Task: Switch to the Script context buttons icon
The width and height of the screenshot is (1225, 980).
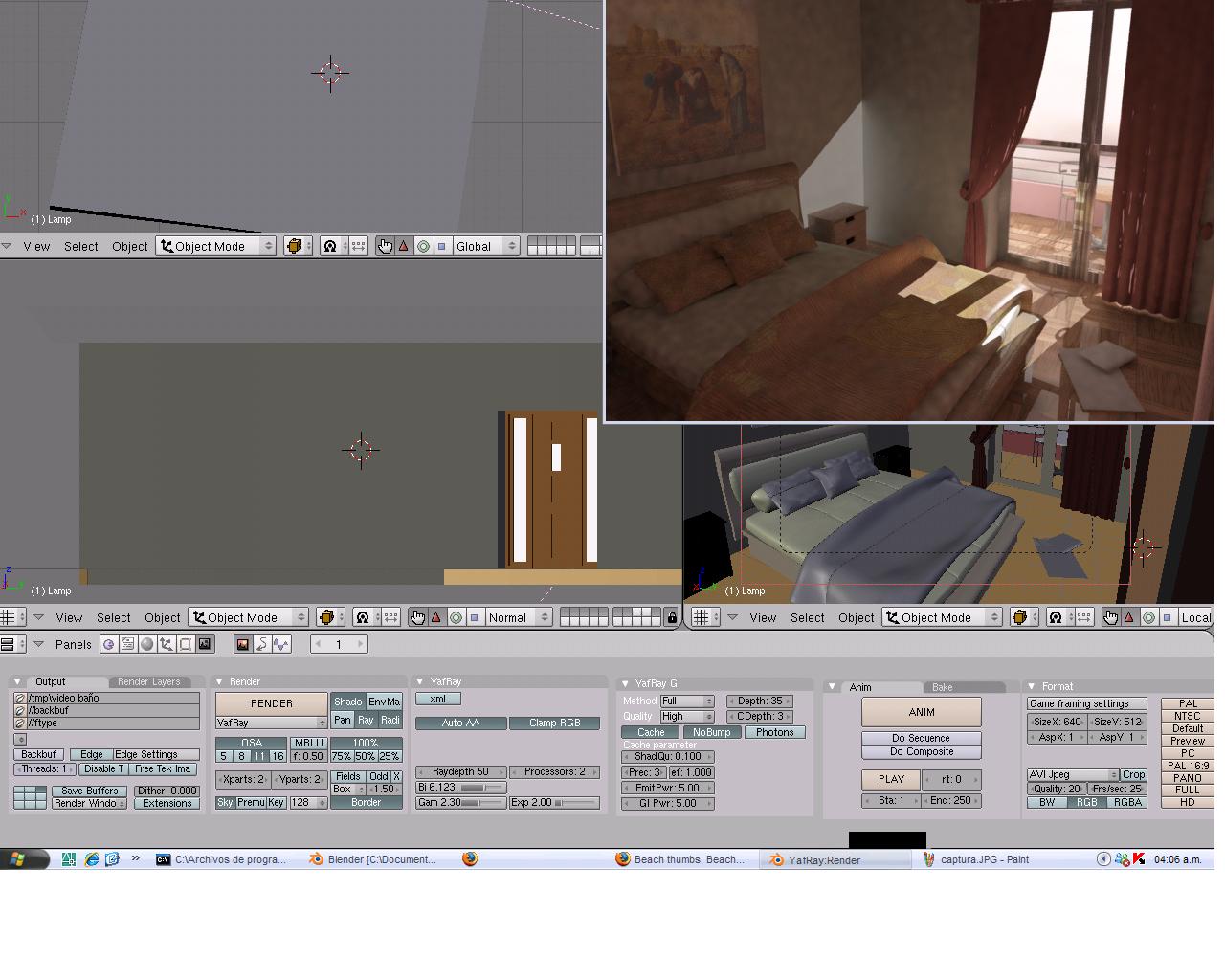Action: pyautogui.click(x=128, y=644)
